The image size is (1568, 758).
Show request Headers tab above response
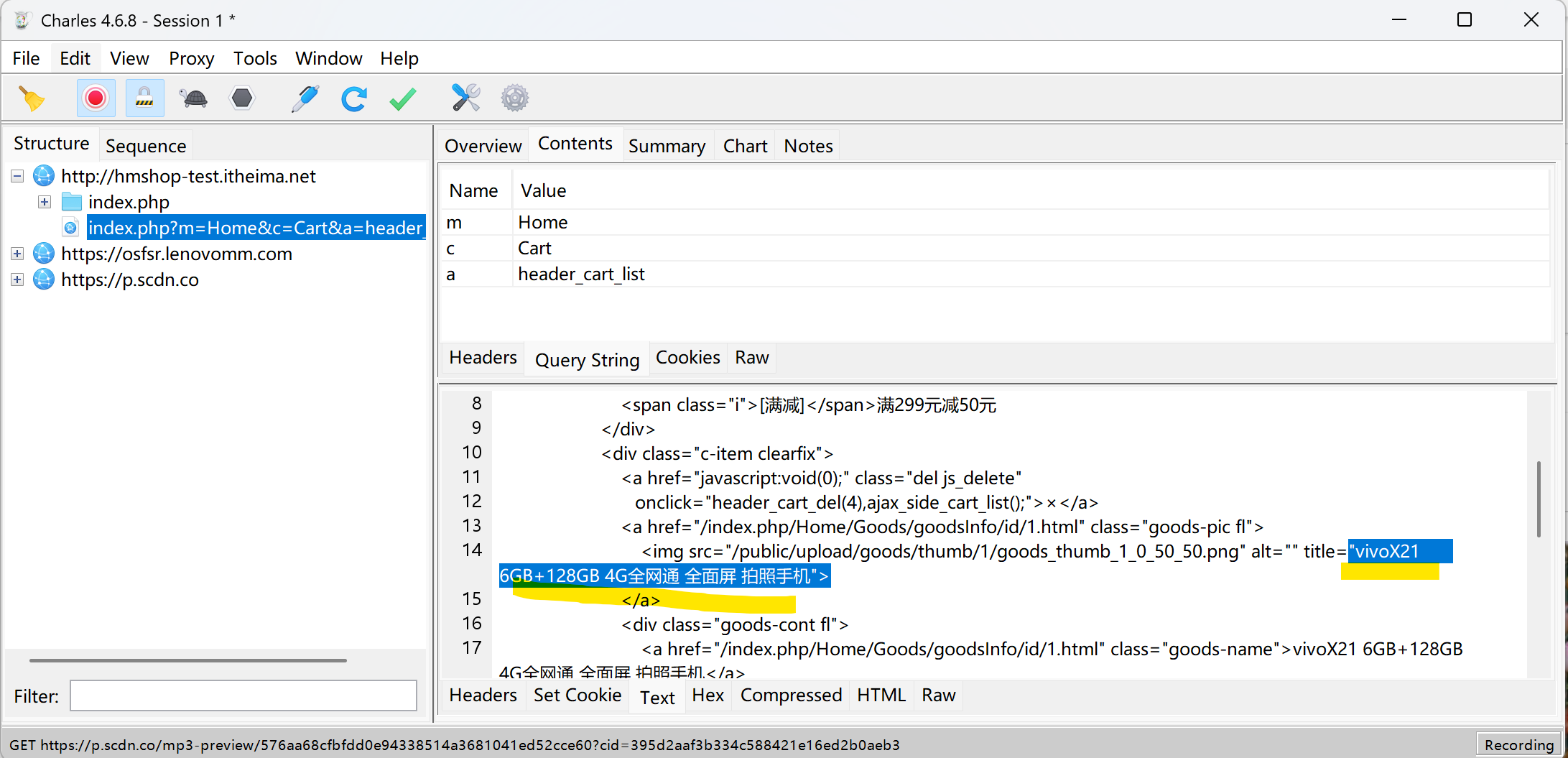(x=483, y=358)
